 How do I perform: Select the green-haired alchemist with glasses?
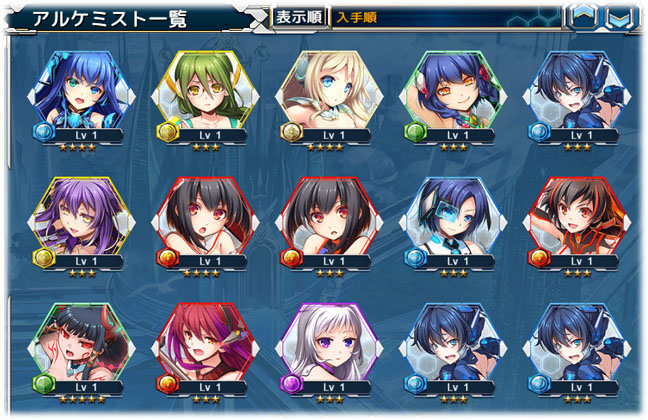(x=205, y=91)
